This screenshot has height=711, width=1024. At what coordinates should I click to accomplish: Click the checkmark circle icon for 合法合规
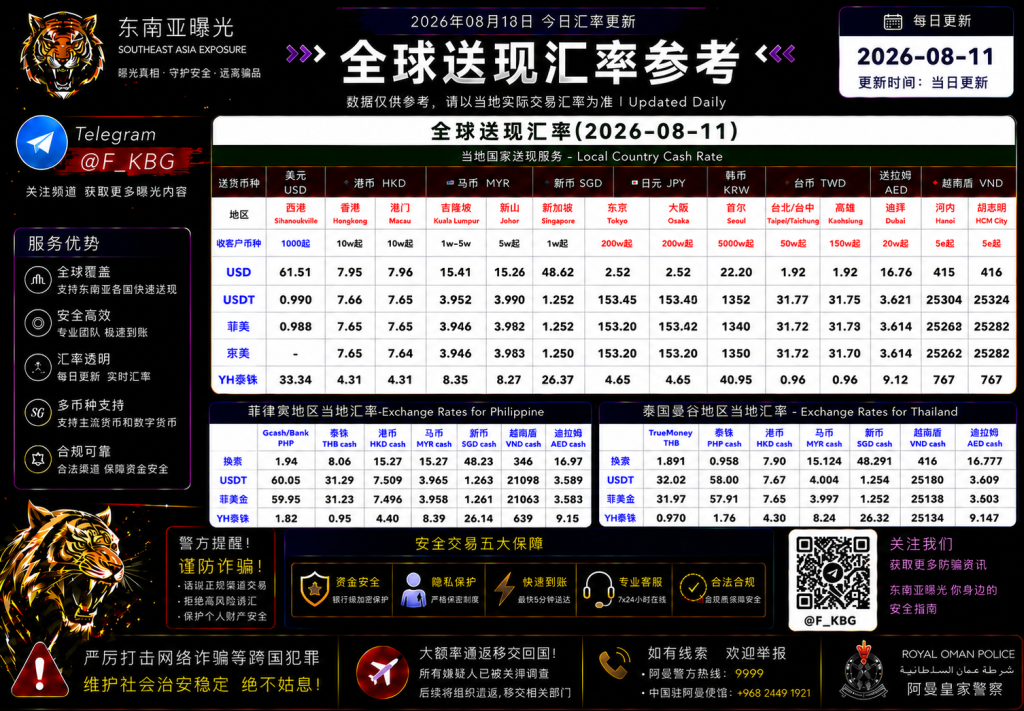[x=692, y=588]
